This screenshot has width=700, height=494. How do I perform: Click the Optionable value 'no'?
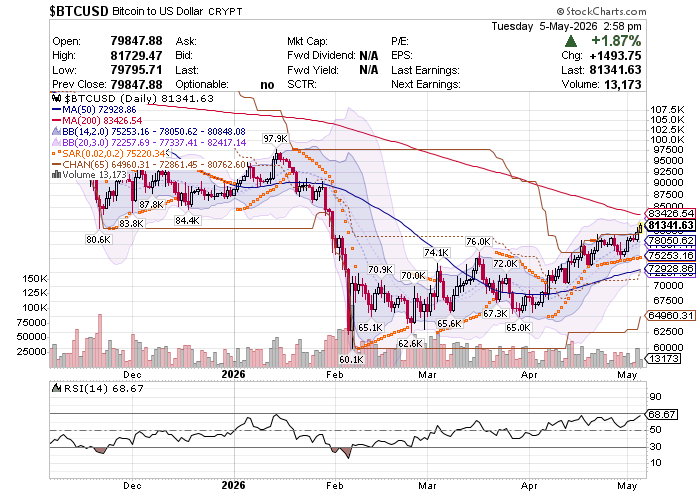tap(267, 85)
